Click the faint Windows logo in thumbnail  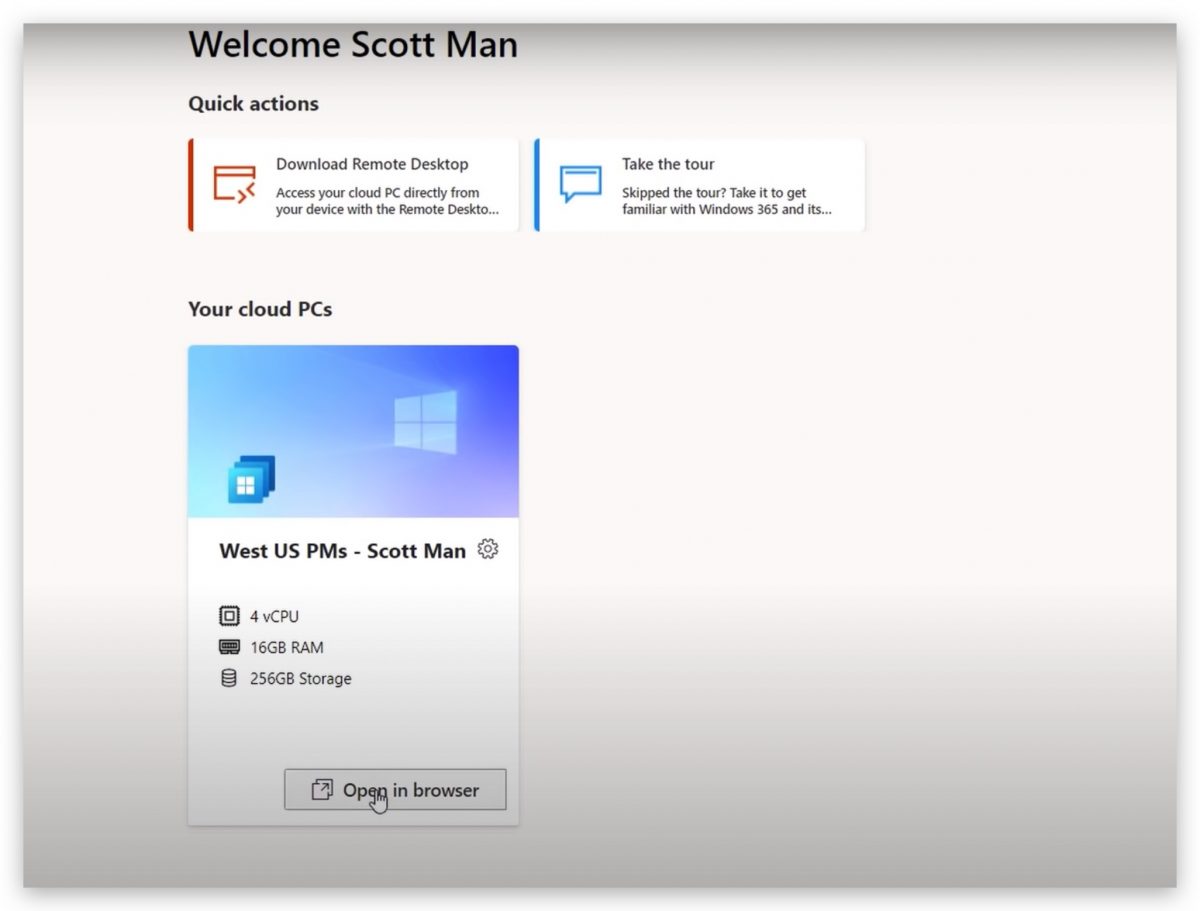[425, 421]
